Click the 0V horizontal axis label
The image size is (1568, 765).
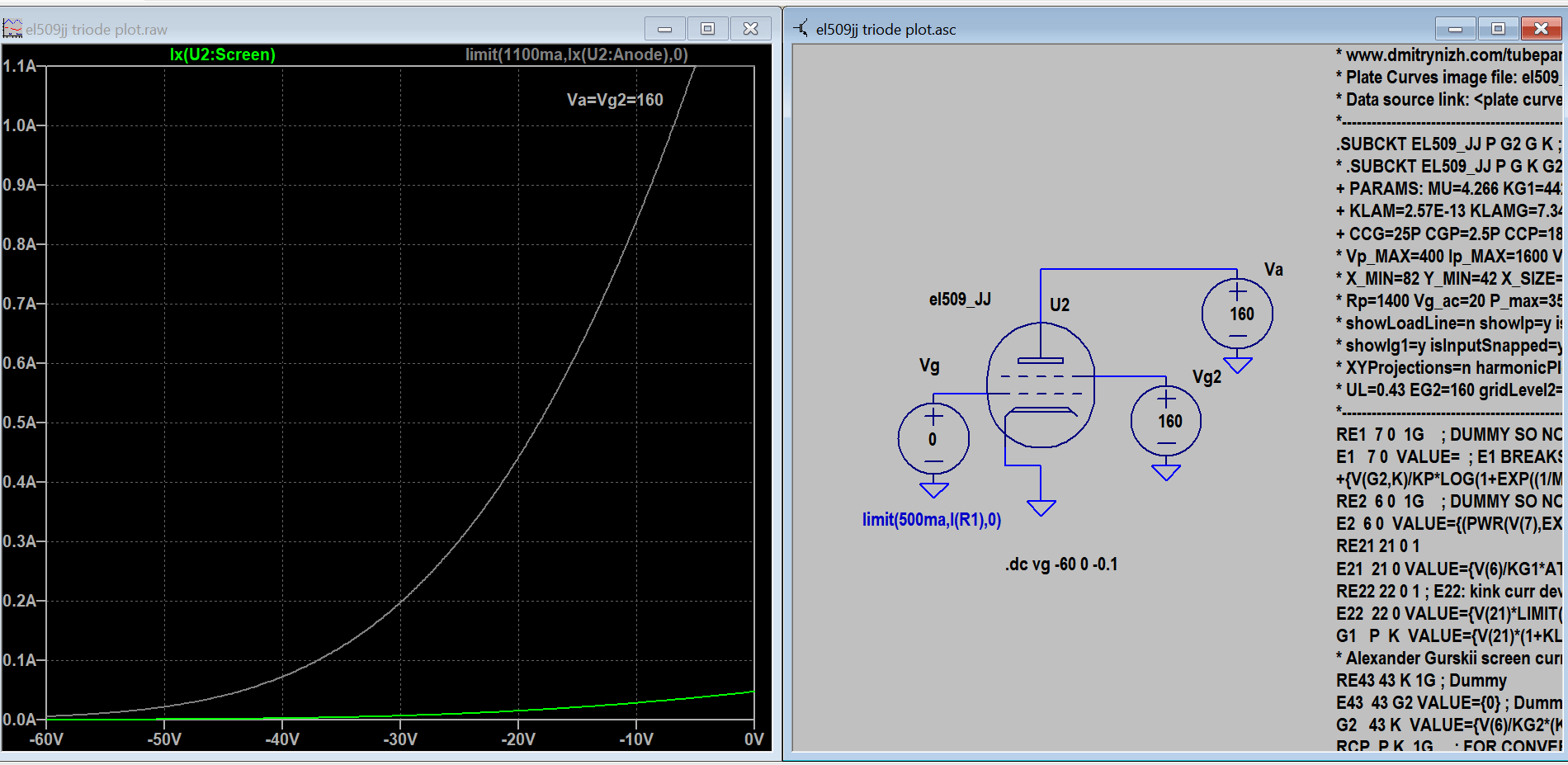(x=753, y=739)
